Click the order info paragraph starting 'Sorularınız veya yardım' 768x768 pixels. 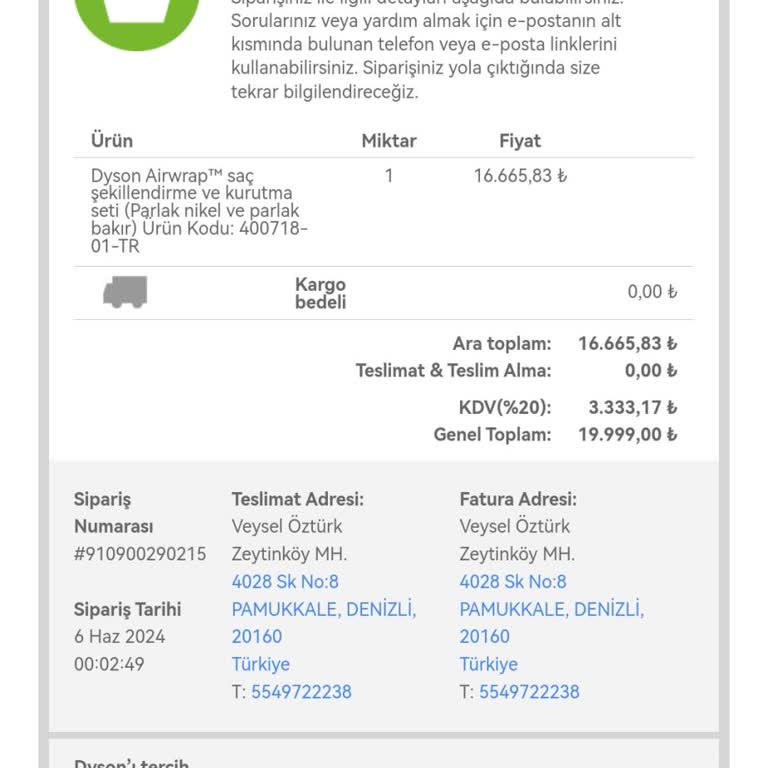tap(426, 56)
